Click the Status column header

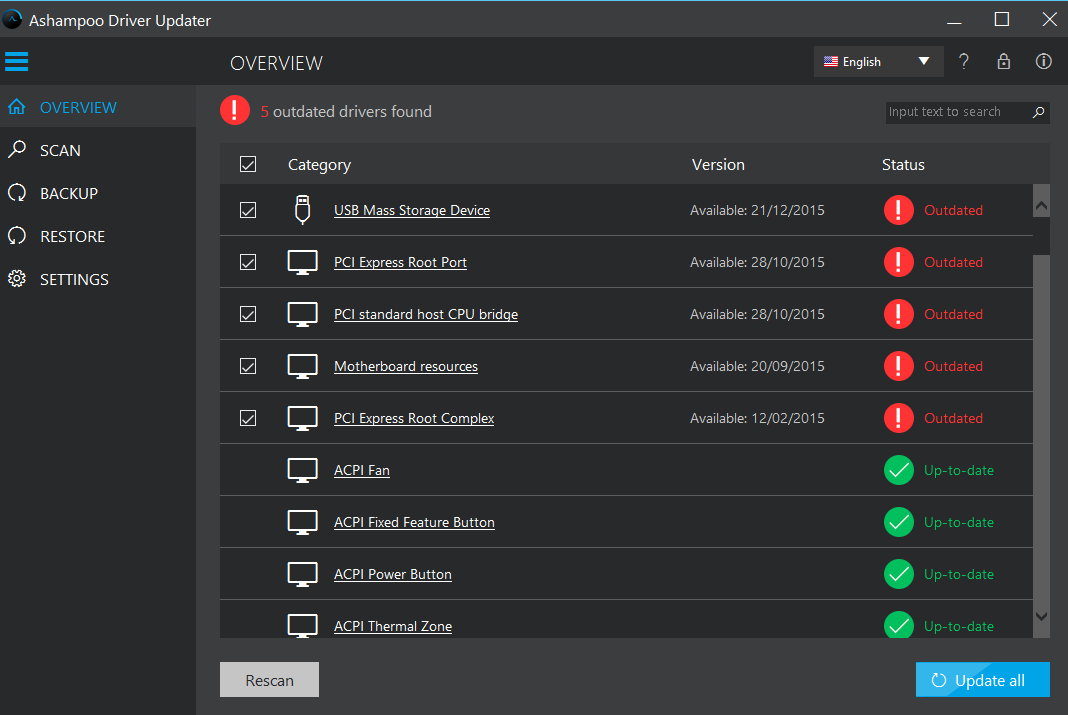click(x=903, y=165)
